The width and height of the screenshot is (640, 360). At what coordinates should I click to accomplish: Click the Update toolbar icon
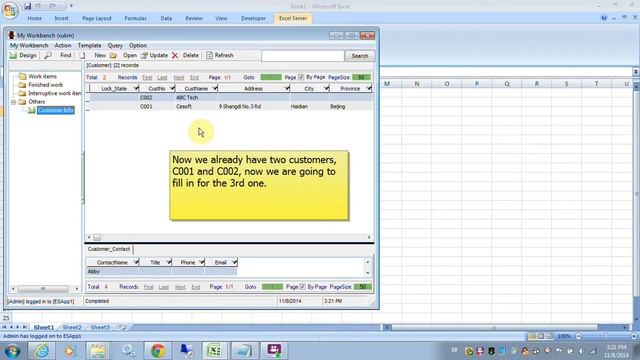click(x=144, y=55)
